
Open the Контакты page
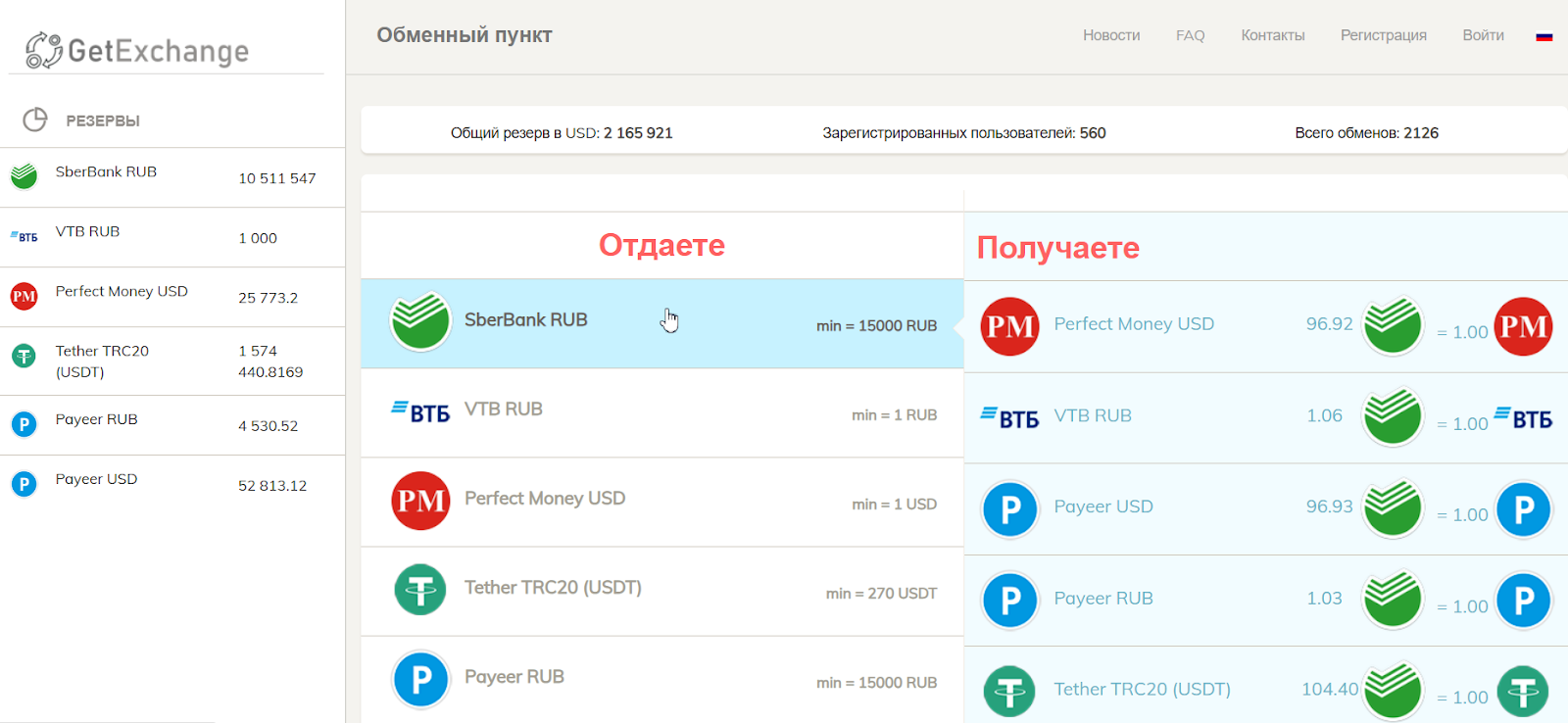pos(1273,35)
